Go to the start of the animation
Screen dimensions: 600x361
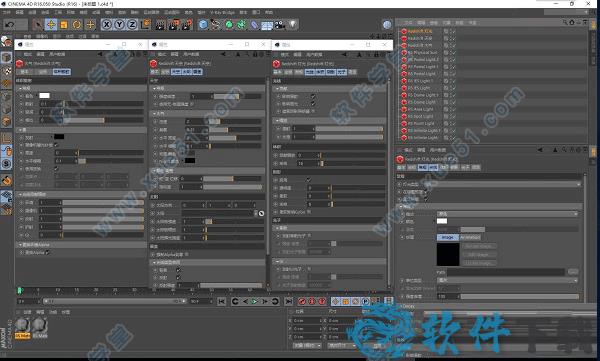point(222,302)
